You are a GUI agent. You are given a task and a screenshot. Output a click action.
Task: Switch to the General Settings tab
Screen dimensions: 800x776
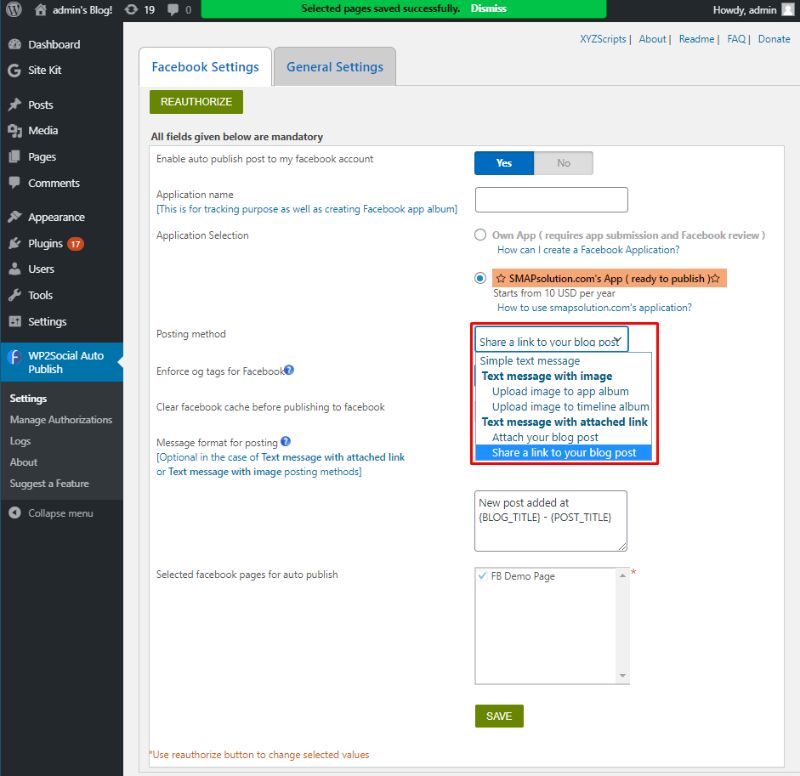coord(335,67)
